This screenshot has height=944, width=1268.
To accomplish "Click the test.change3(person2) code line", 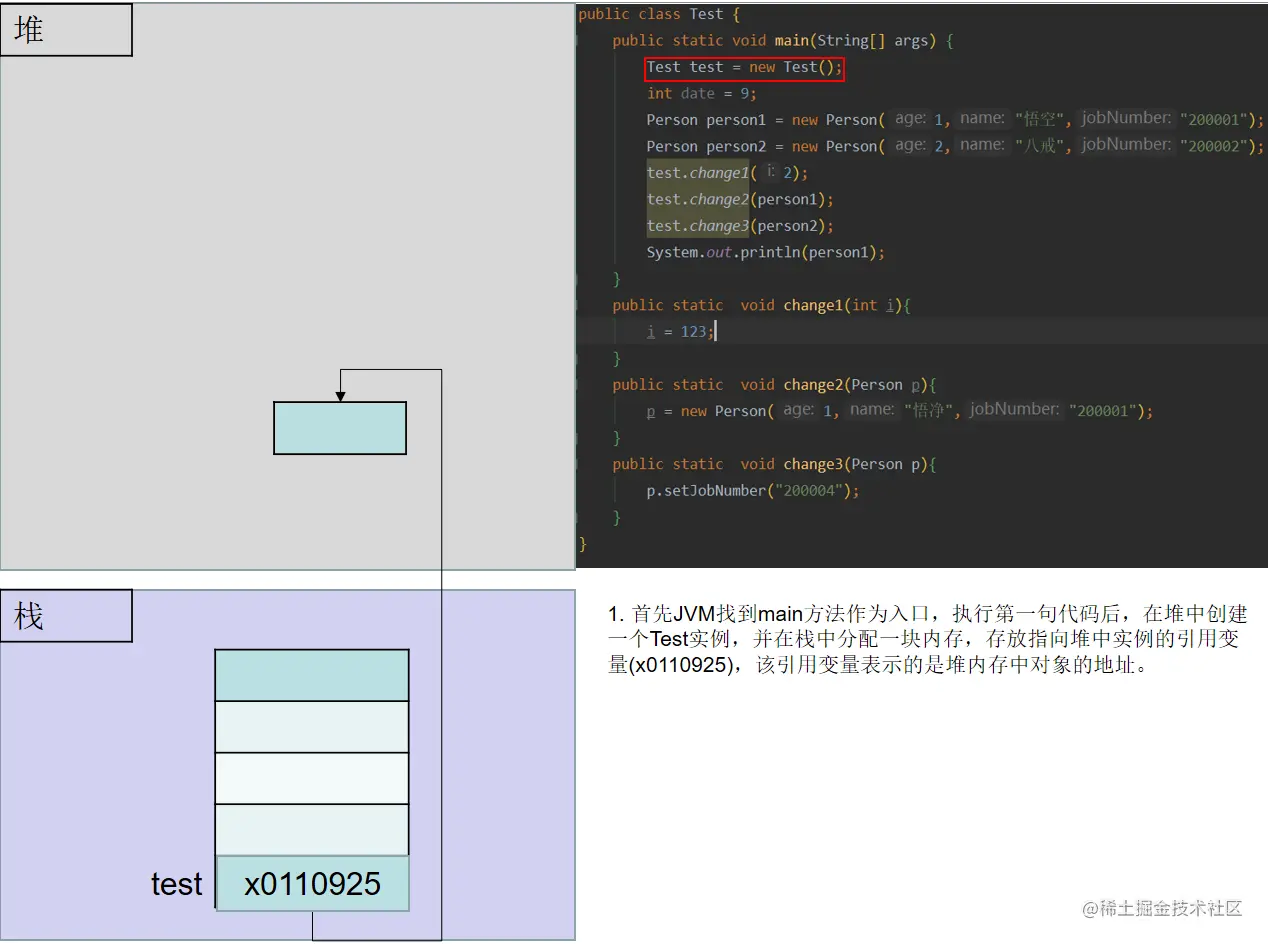I will [740, 225].
